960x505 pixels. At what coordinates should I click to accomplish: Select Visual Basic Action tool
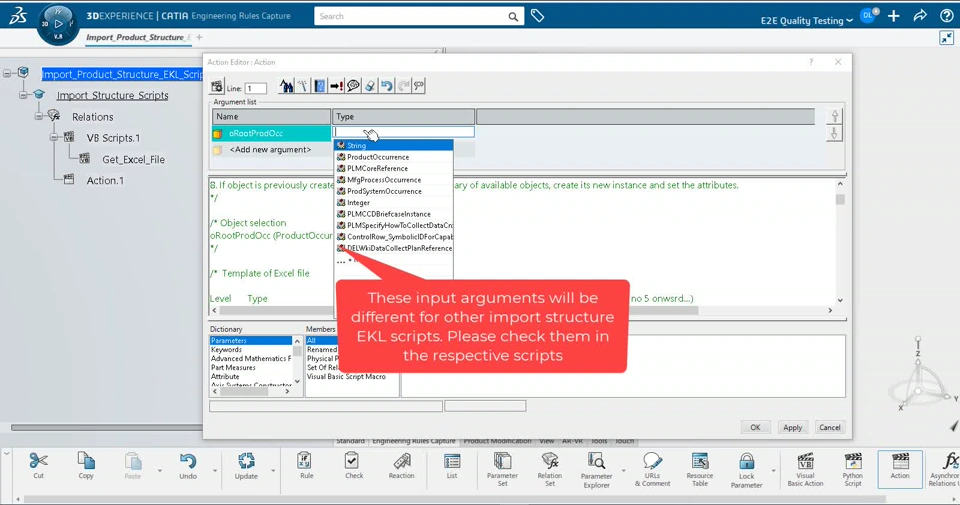(805, 461)
